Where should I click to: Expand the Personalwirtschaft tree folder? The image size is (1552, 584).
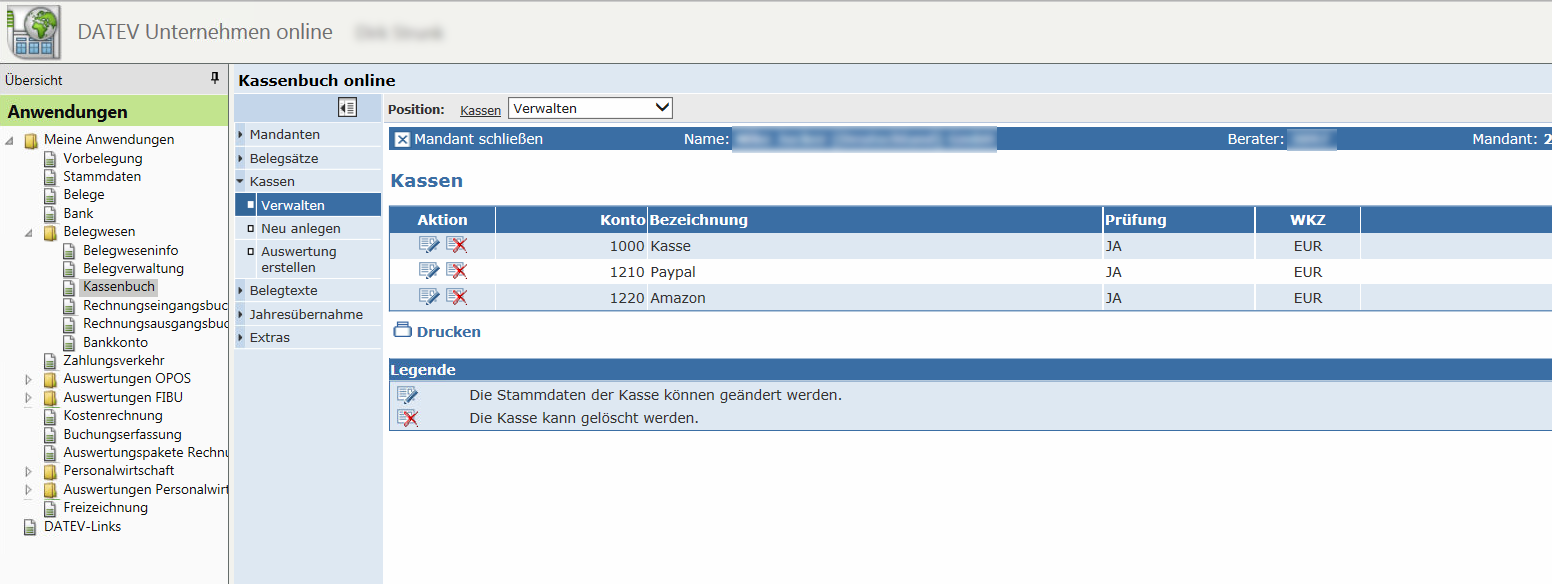[29, 471]
